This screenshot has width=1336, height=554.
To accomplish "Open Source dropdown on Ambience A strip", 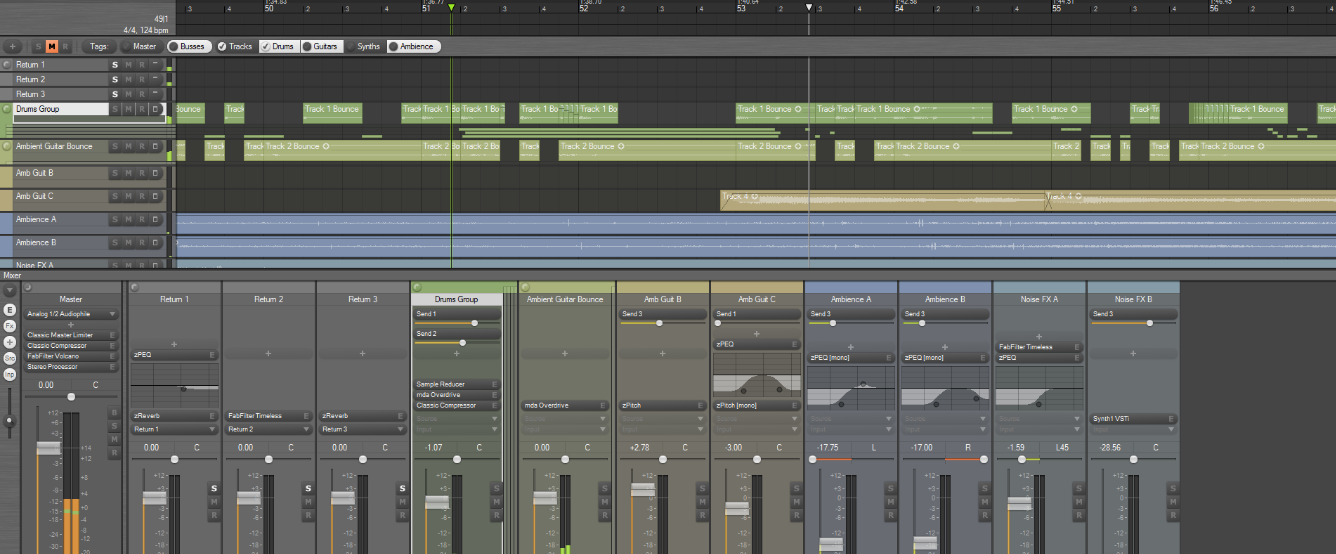I will point(850,419).
